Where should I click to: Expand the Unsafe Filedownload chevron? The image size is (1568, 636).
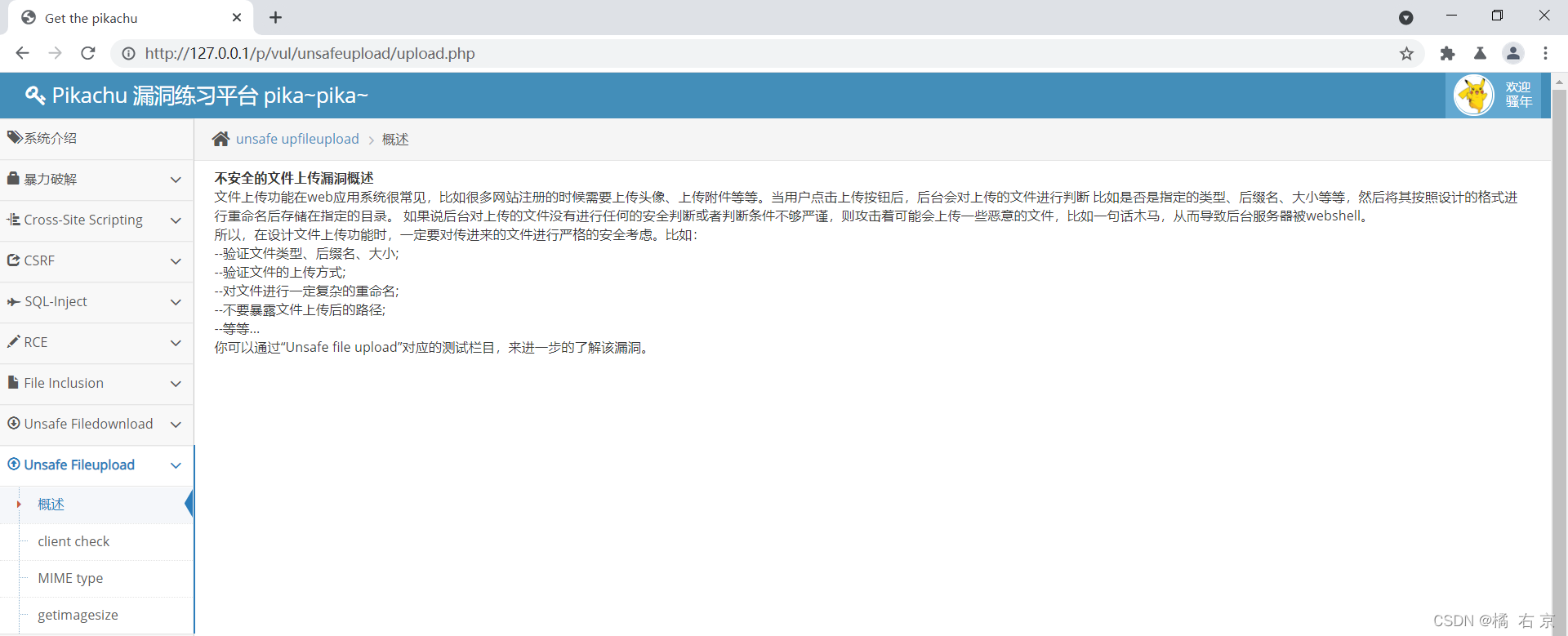pyautogui.click(x=176, y=425)
